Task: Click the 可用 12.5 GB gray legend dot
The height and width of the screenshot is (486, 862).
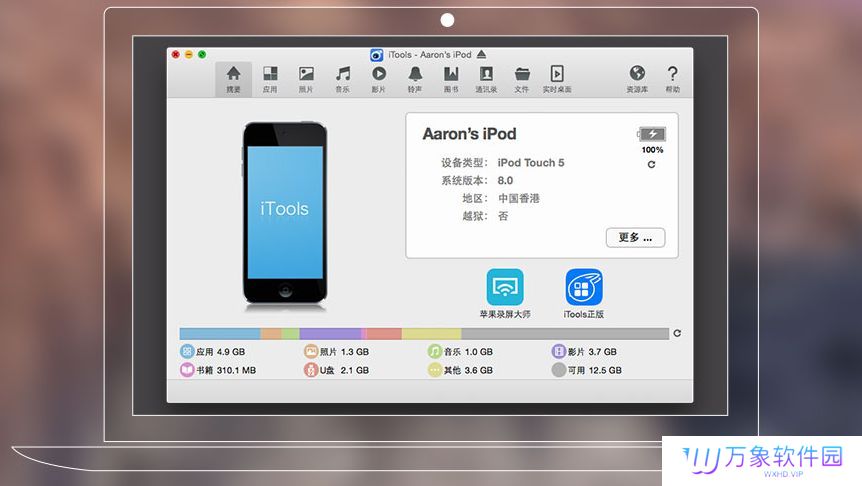Action: (558, 370)
